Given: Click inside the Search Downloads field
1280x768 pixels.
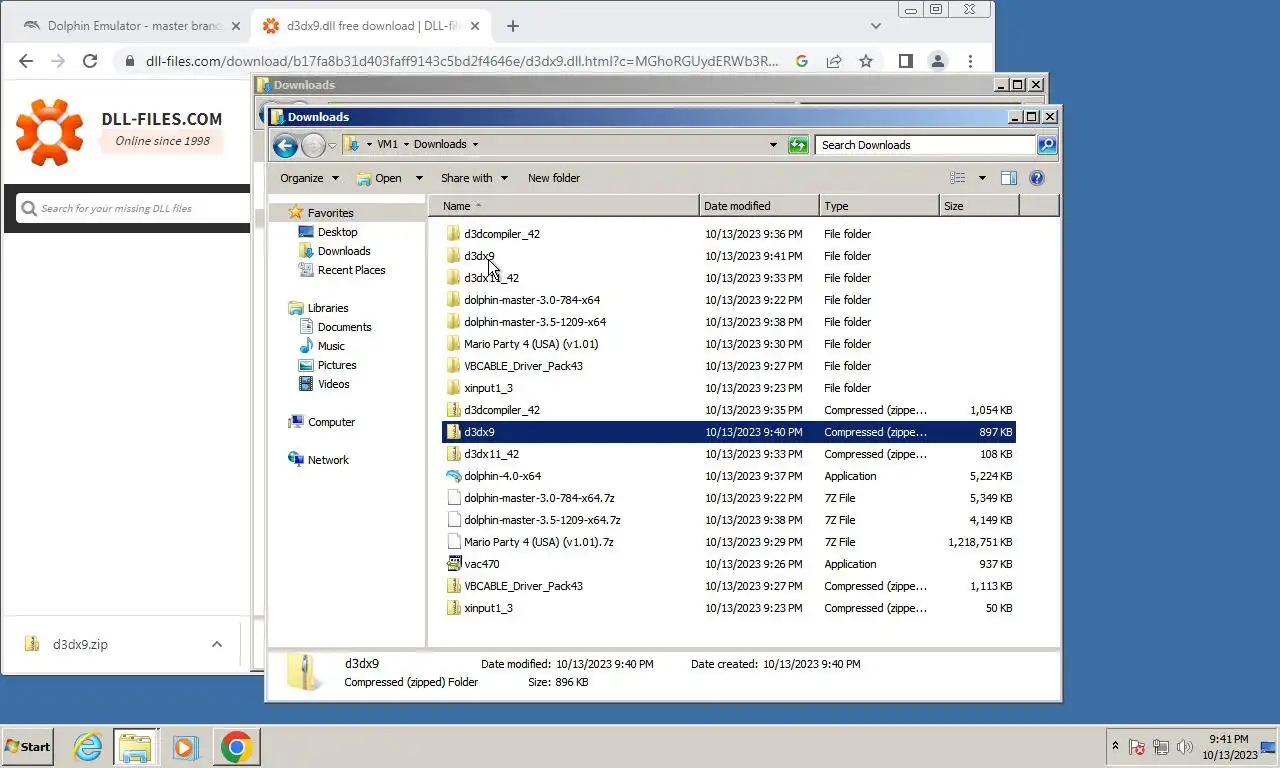Looking at the screenshot, I should (925, 145).
